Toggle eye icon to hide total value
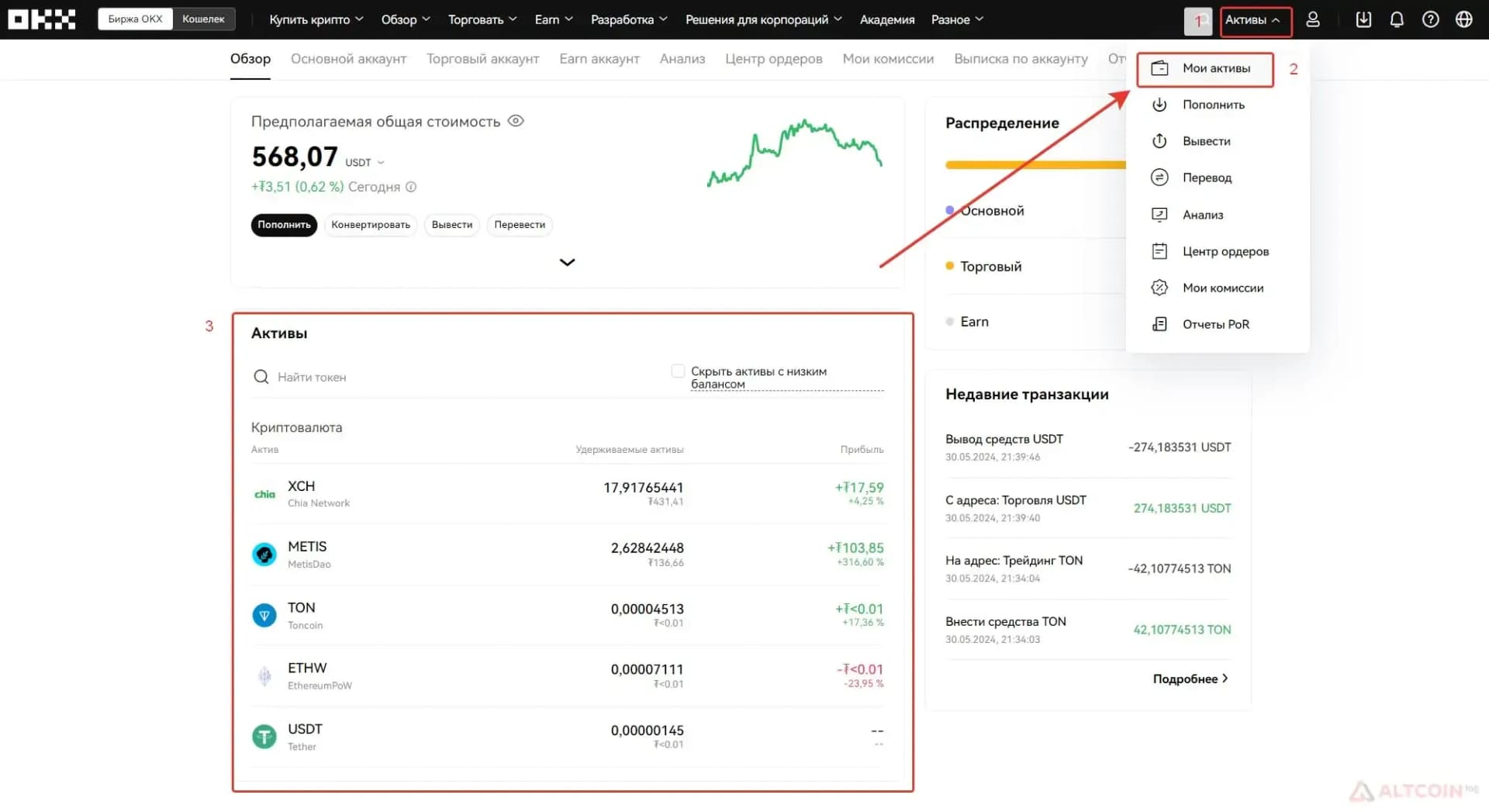Viewport: 1489px width, 812px height. coord(516,121)
